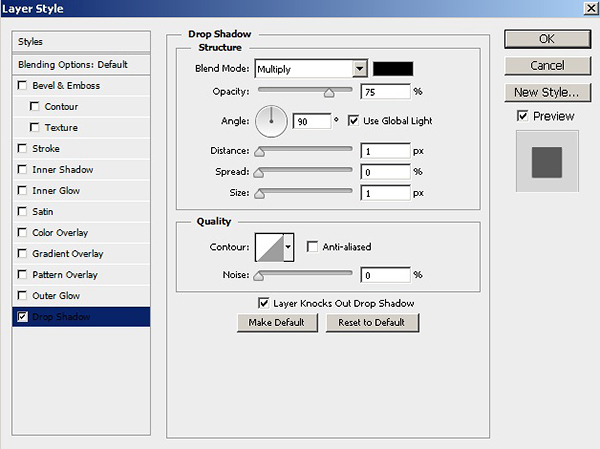Uncheck Layer Knocks Out Drop Shadow
Screen dimensions: 600x449
tap(263, 303)
